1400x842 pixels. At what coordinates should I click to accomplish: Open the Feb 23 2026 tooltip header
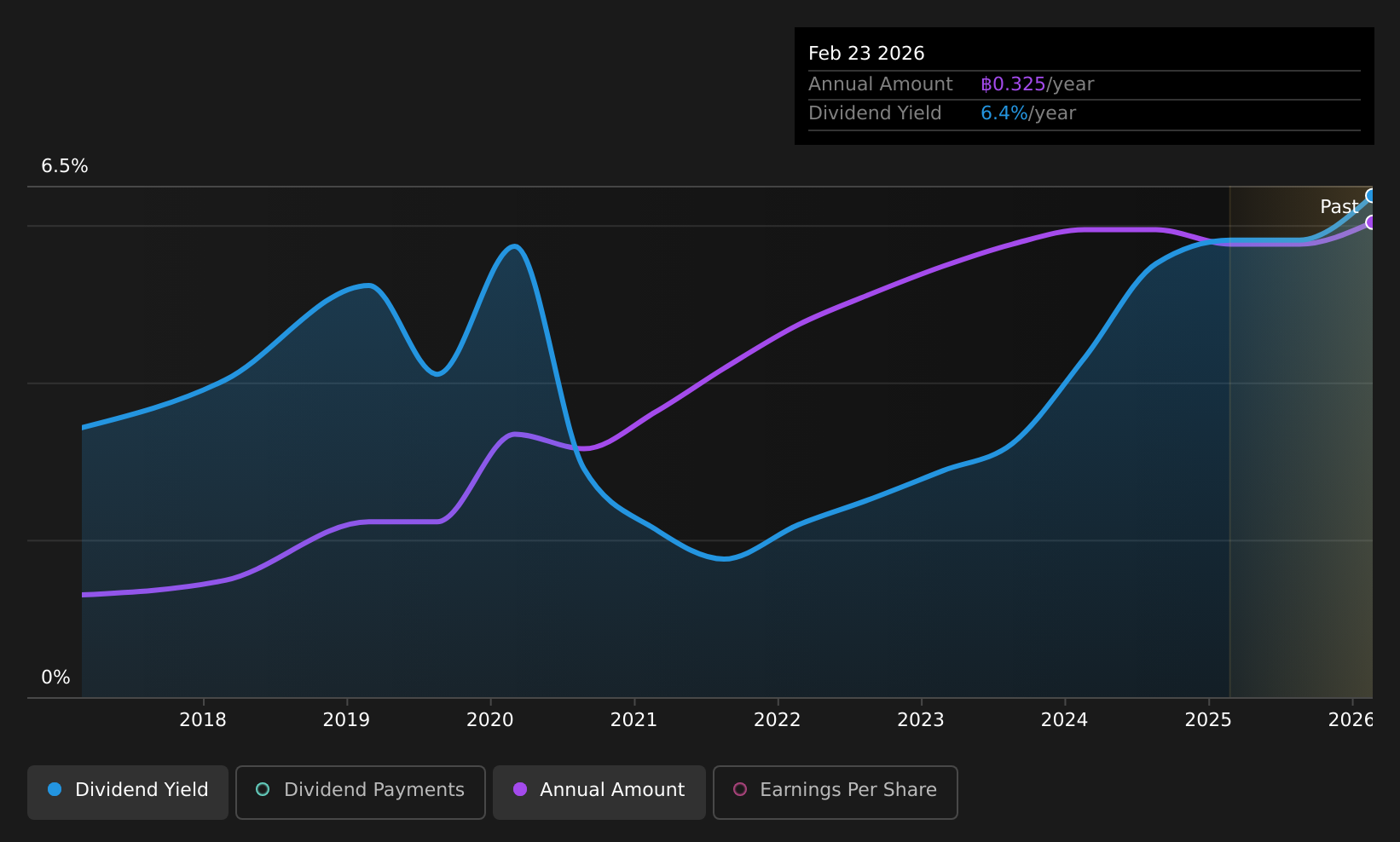pos(866,53)
